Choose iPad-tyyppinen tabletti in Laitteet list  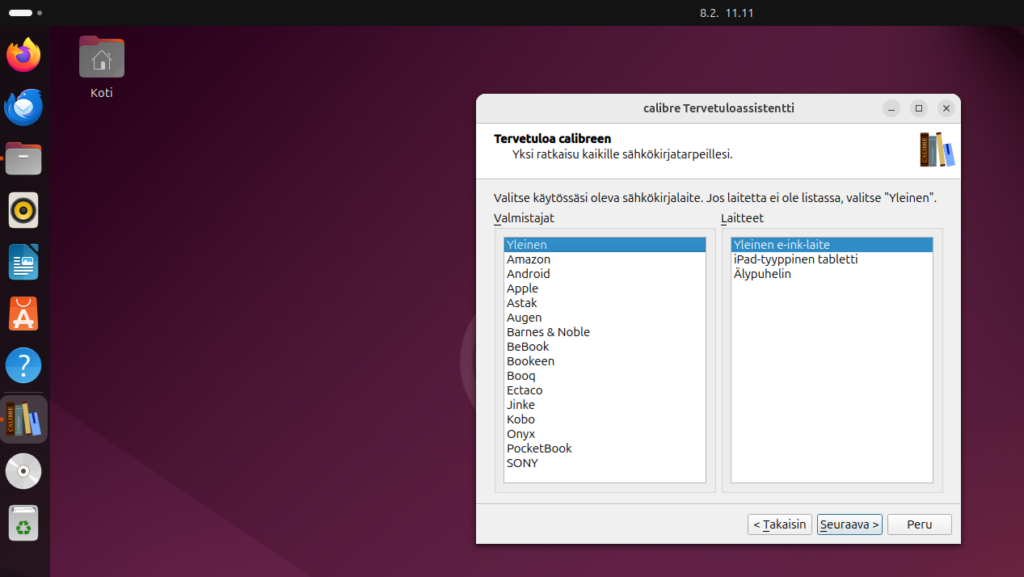pyautogui.click(x=795, y=259)
